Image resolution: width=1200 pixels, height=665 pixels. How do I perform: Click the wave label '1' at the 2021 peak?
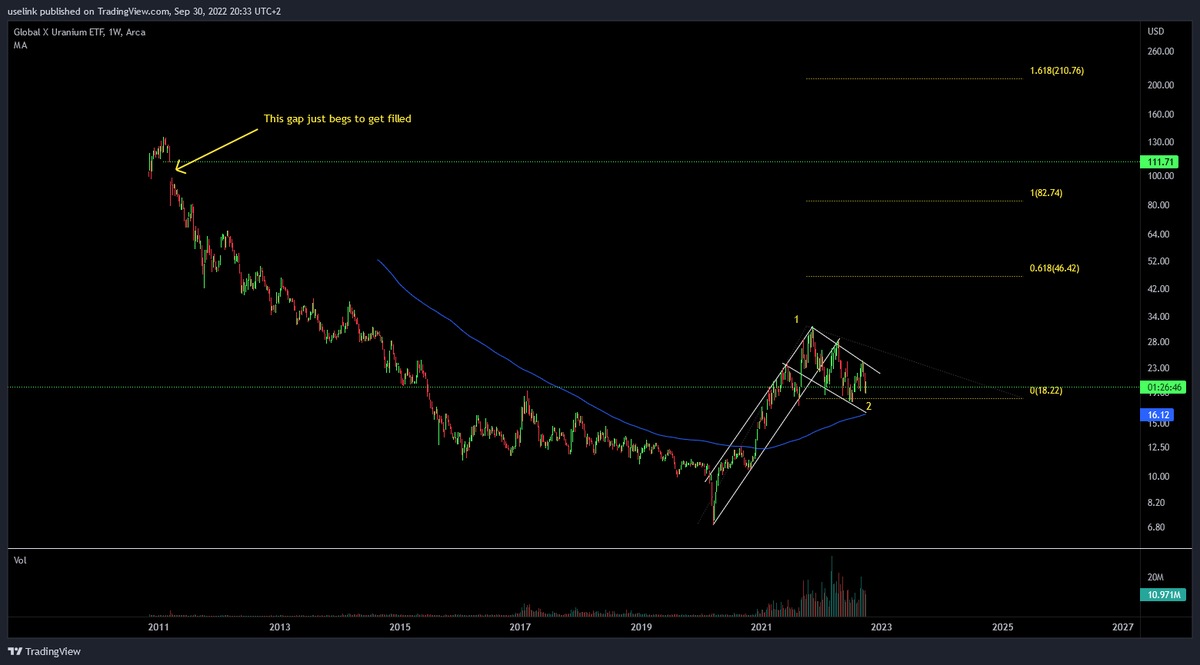click(x=796, y=320)
